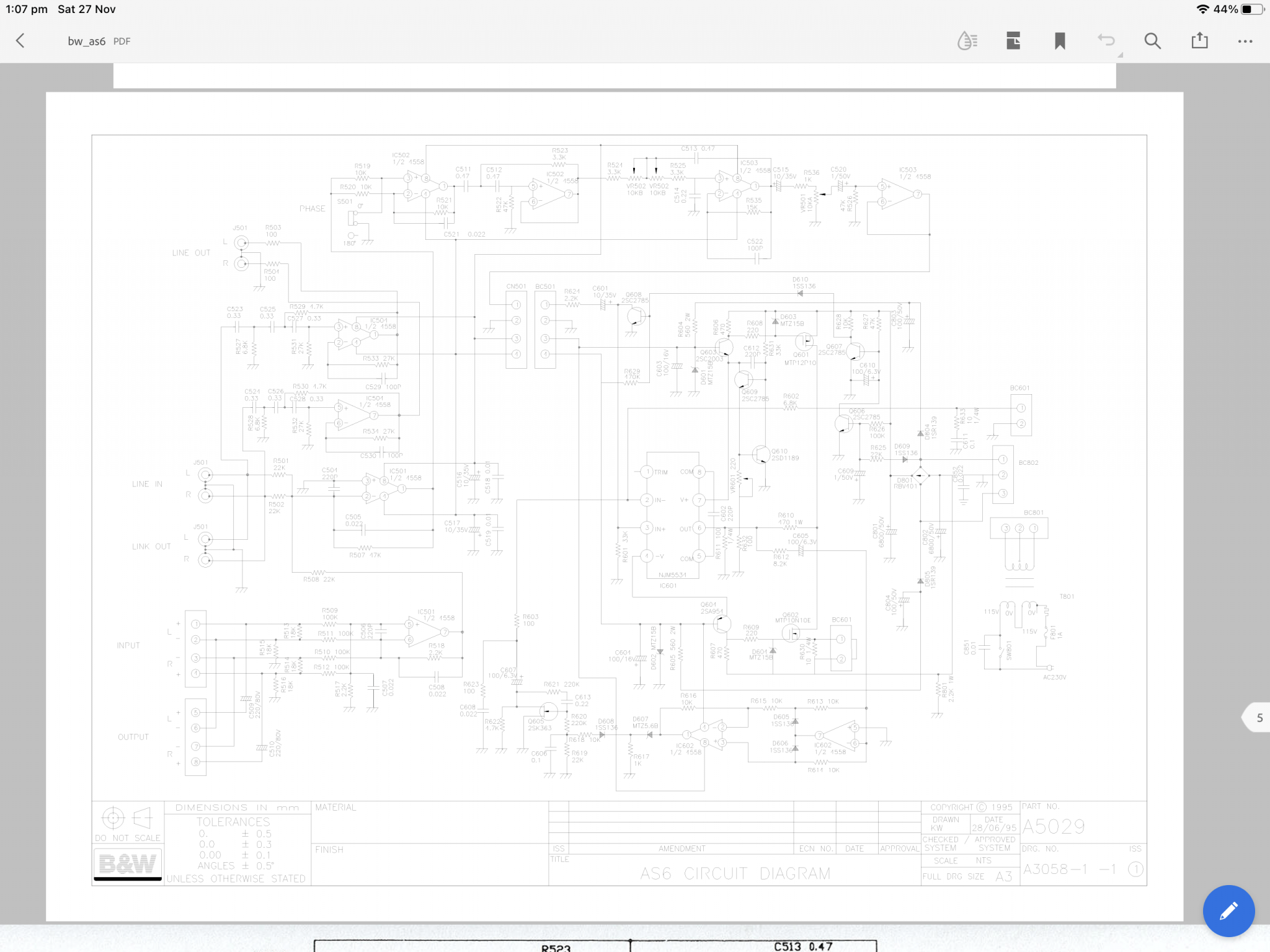Screen dimensions: 1270x952
Task: Tap the COPYRIGHT 1995 text
Action: coord(971,807)
